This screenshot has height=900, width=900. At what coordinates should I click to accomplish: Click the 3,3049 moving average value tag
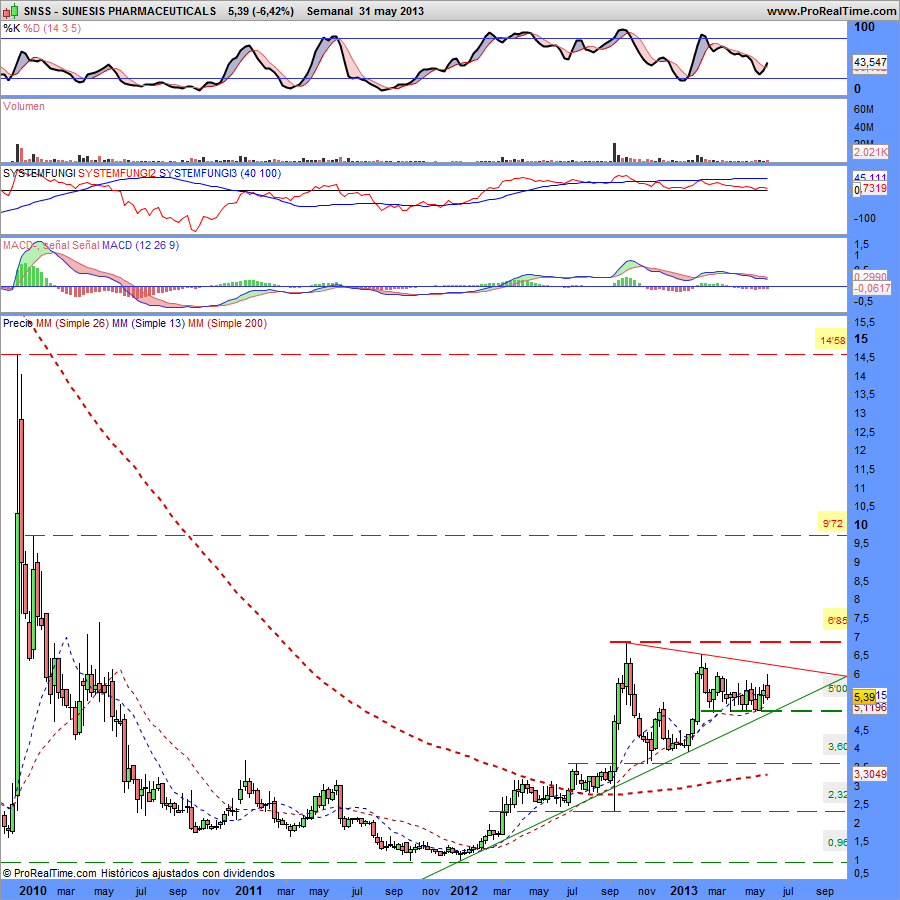click(870, 774)
